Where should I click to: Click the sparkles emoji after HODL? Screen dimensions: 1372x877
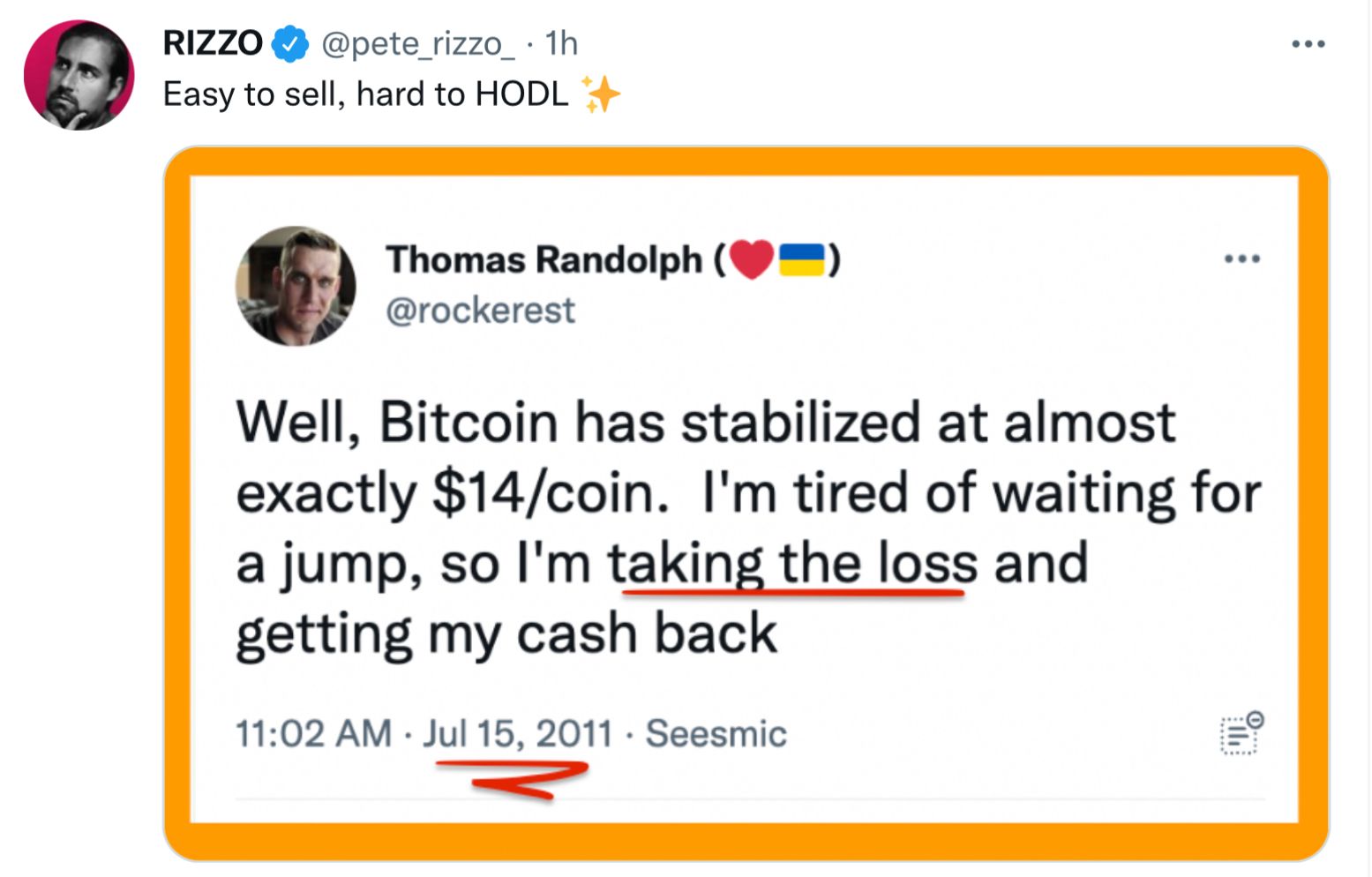603,92
